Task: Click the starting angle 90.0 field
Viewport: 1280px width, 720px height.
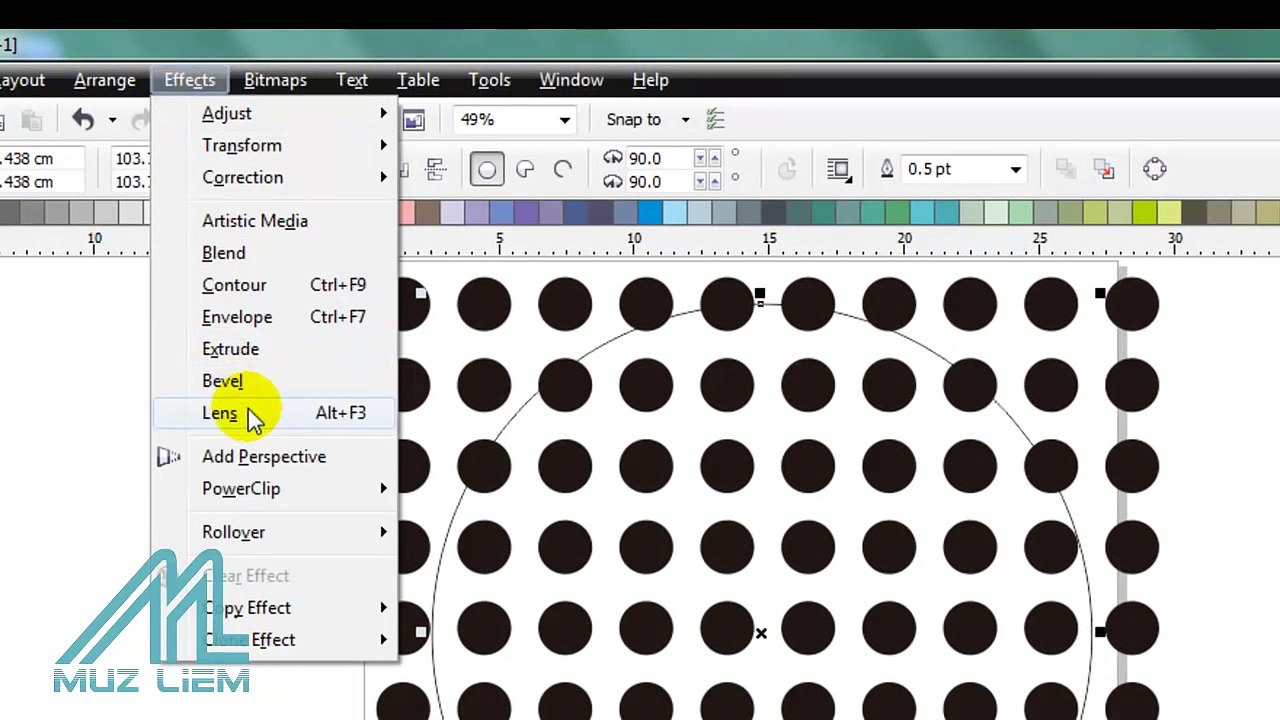Action: (x=658, y=158)
